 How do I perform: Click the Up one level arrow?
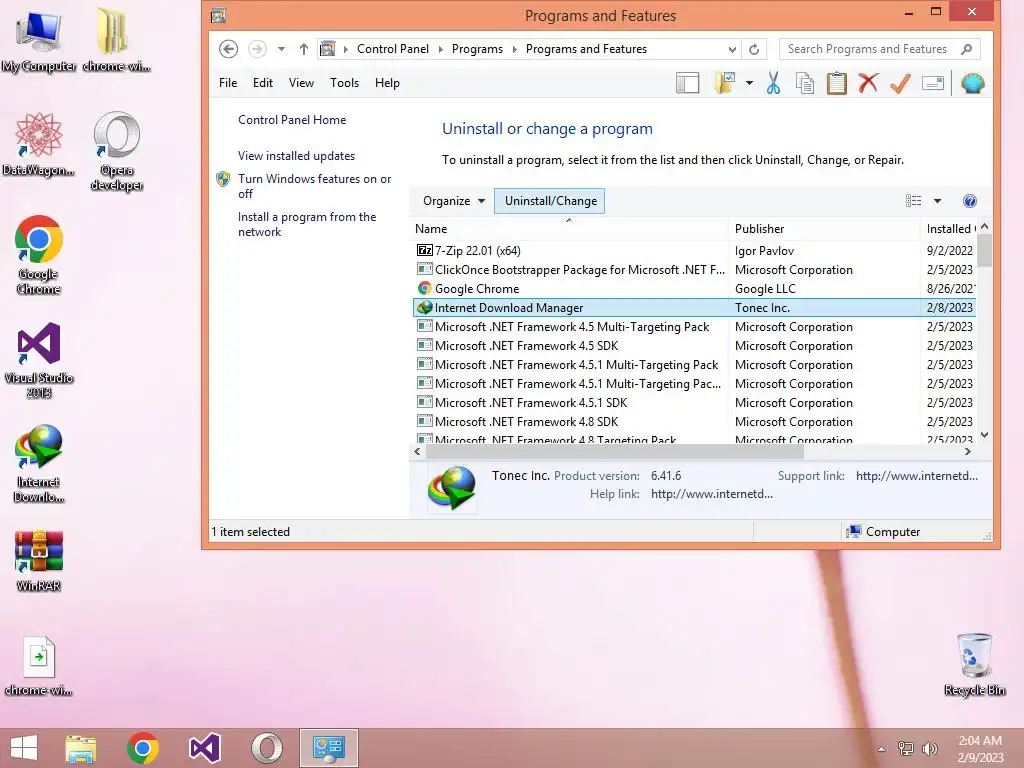click(304, 49)
